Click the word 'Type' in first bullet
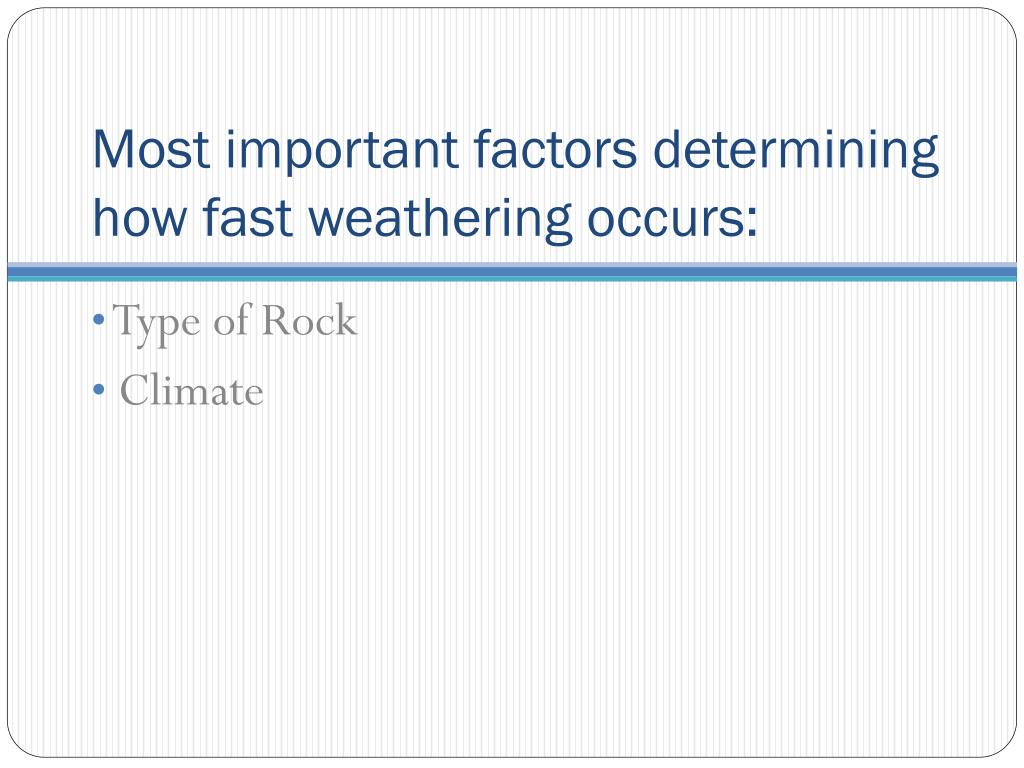Viewport: 1024px width, 768px height. pos(156,323)
